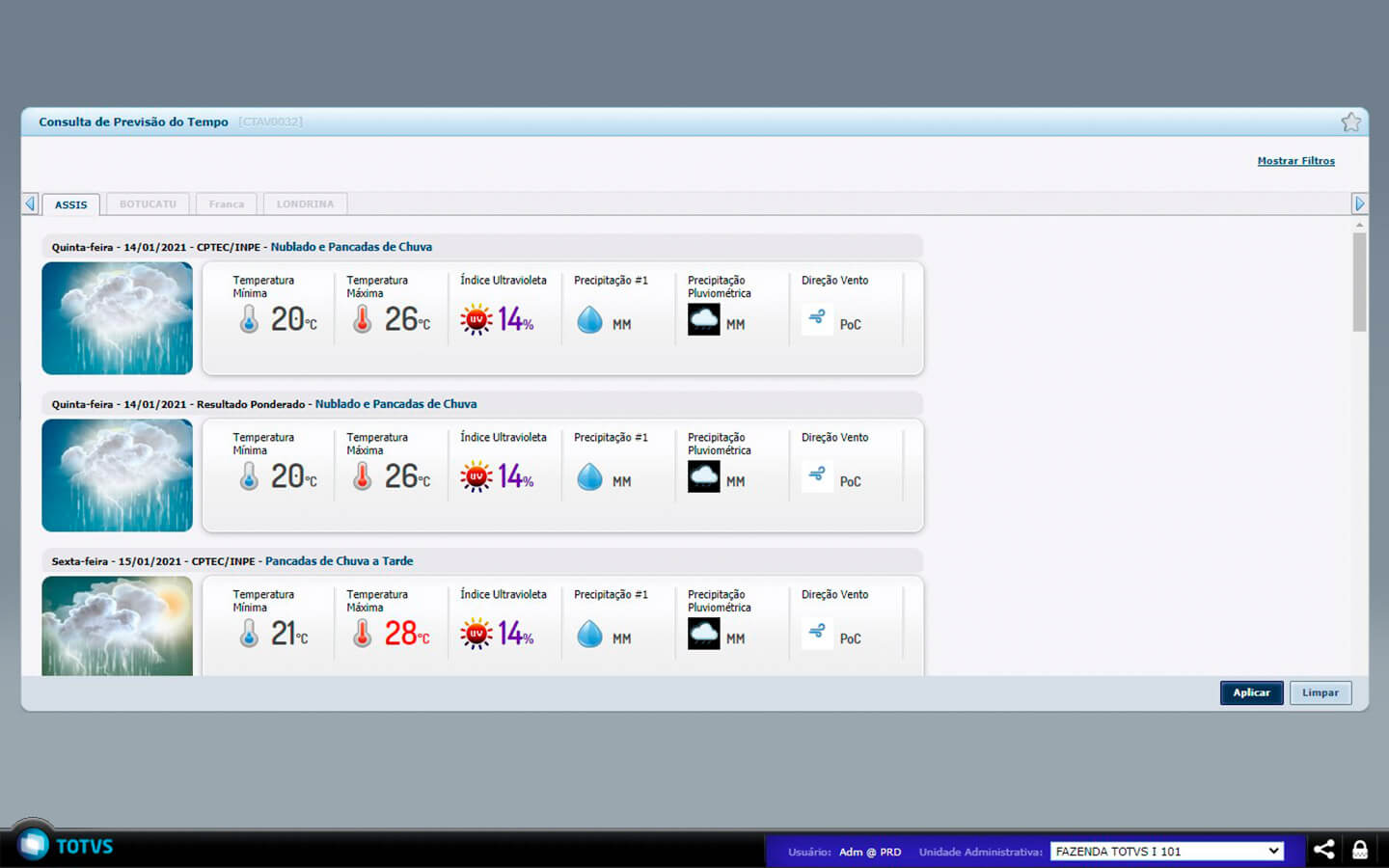
Task: Click the lock icon in bottom bar
Action: [x=1360, y=850]
